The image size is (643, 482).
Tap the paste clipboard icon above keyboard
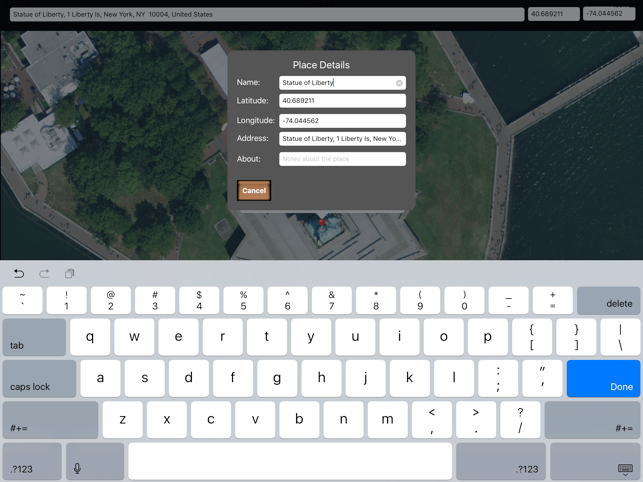coord(70,274)
